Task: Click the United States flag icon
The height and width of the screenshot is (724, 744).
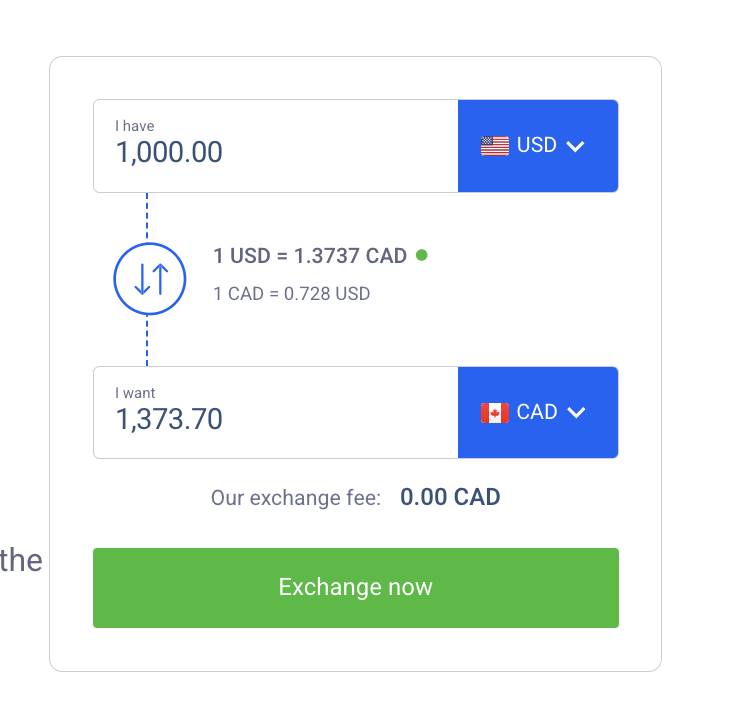Action: (495, 146)
